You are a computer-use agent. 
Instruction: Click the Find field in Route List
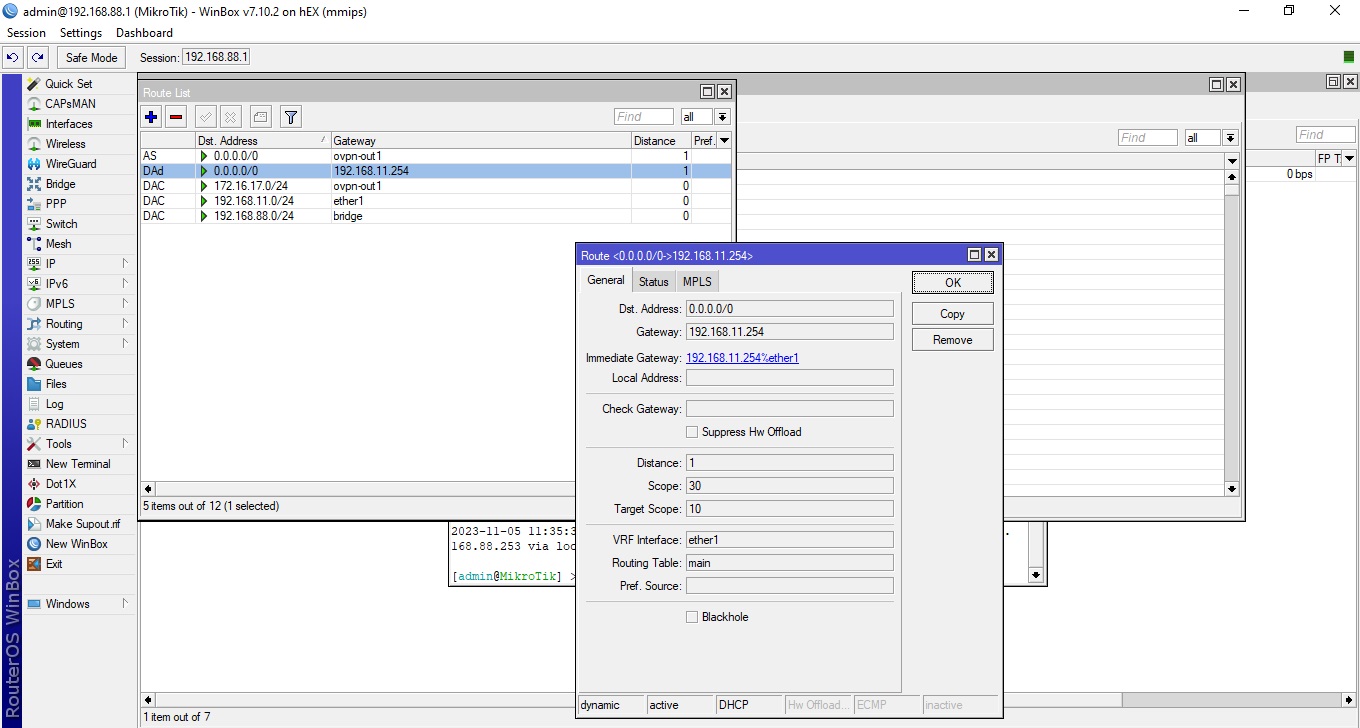pyautogui.click(x=643, y=117)
